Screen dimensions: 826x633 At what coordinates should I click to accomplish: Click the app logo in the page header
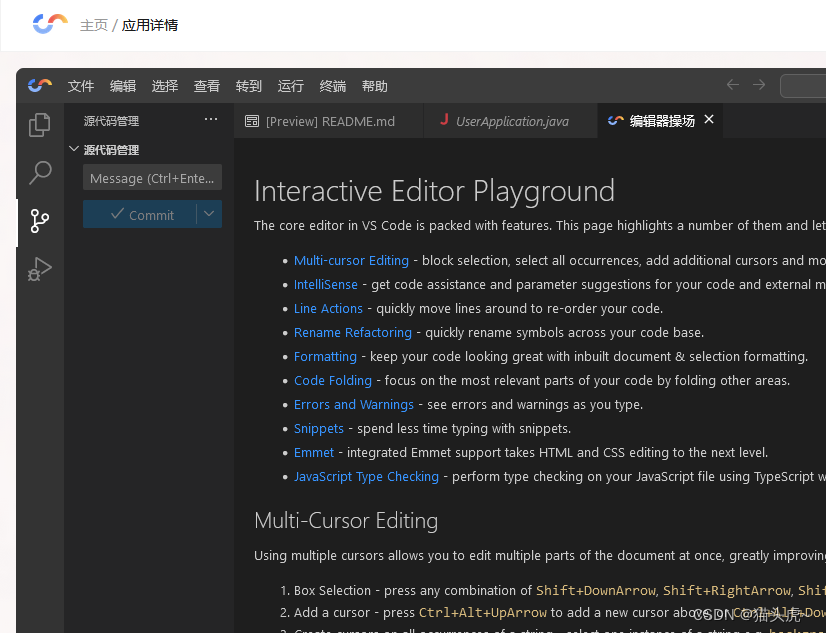coord(50,24)
